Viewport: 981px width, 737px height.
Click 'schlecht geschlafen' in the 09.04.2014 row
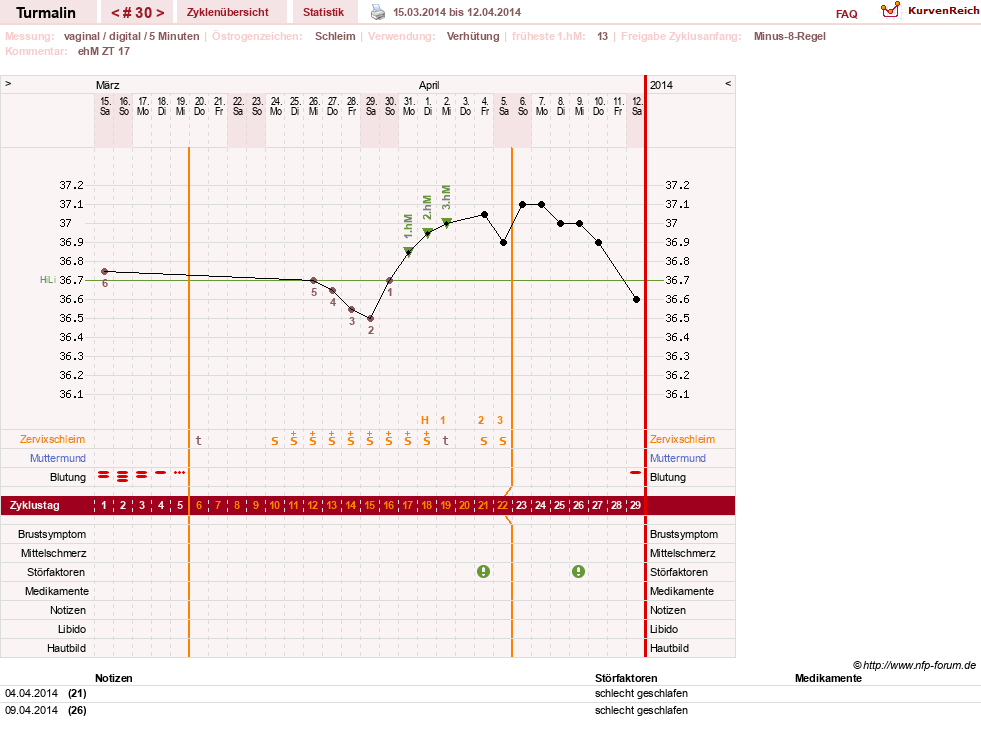click(641, 710)
